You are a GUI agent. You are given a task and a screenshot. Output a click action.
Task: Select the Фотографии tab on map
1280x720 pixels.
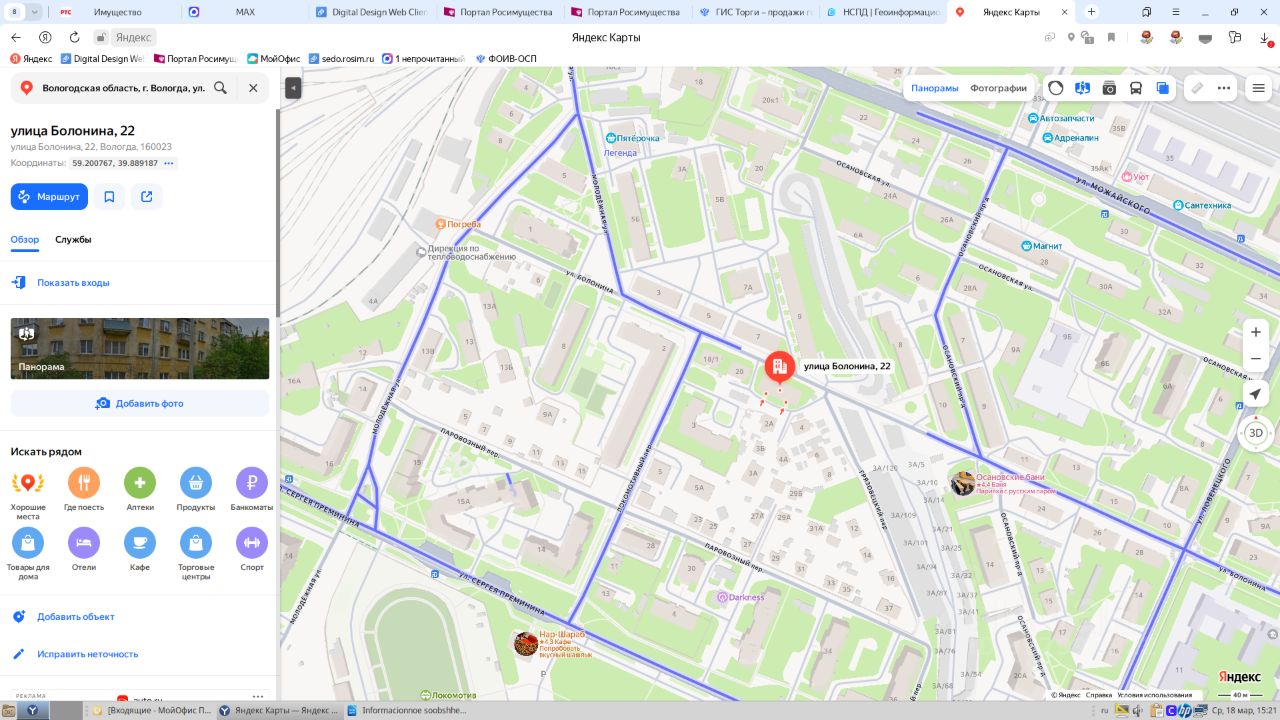pos(998,88)
